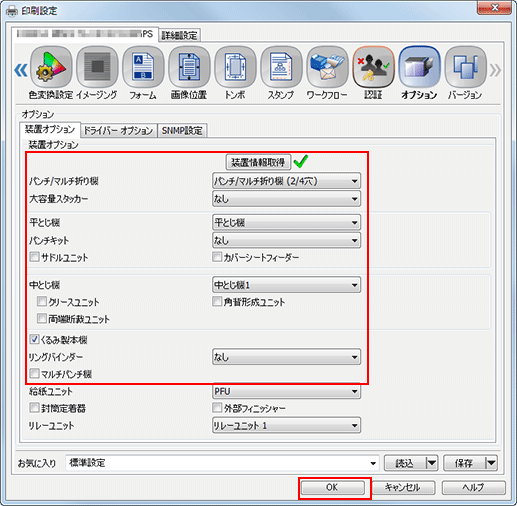
Task: Select the 画像位置 image position icon
Action: click(x=189, y=67)
